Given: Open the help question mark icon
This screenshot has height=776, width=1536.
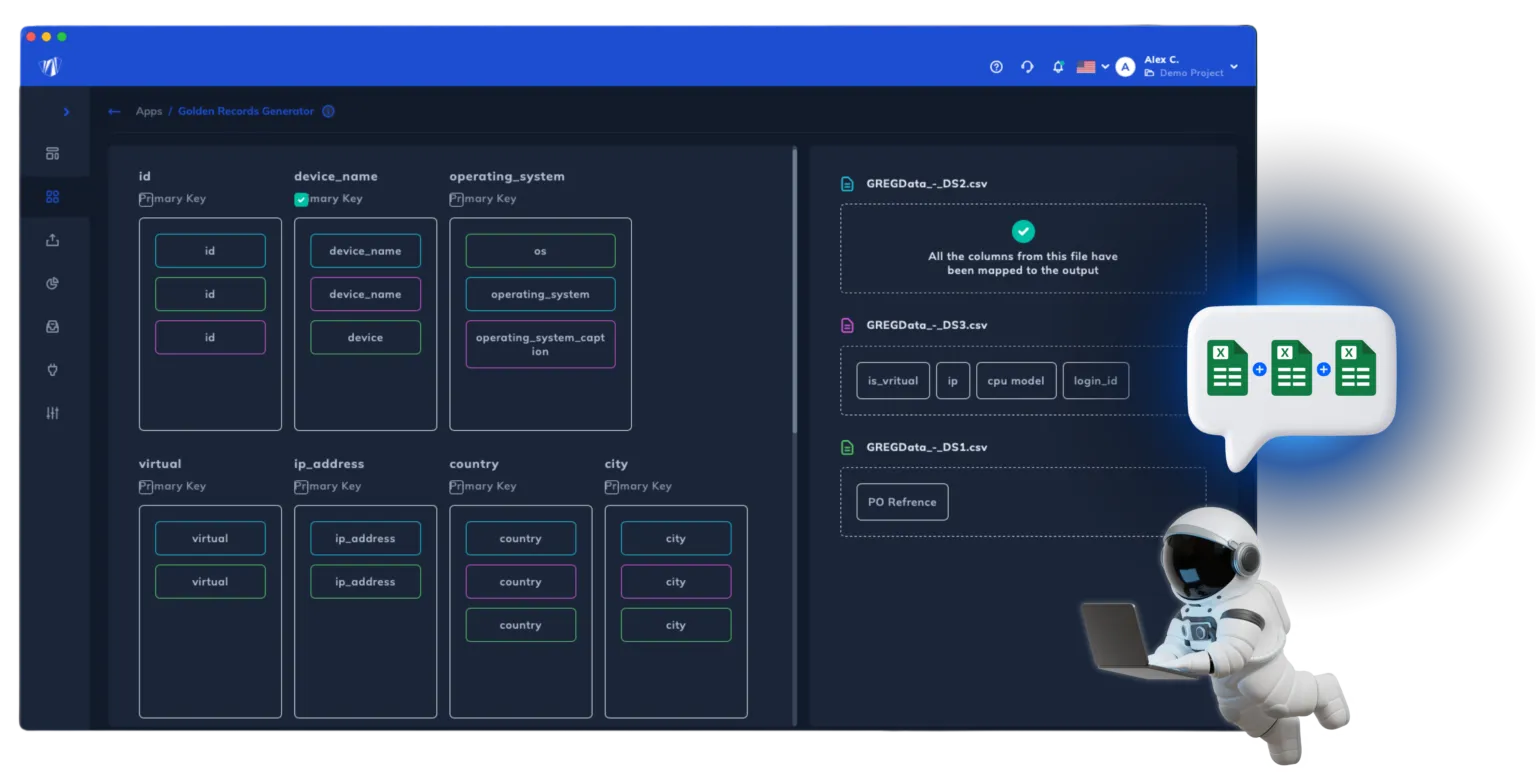Looking at the screenshot, I should [996, 67].
